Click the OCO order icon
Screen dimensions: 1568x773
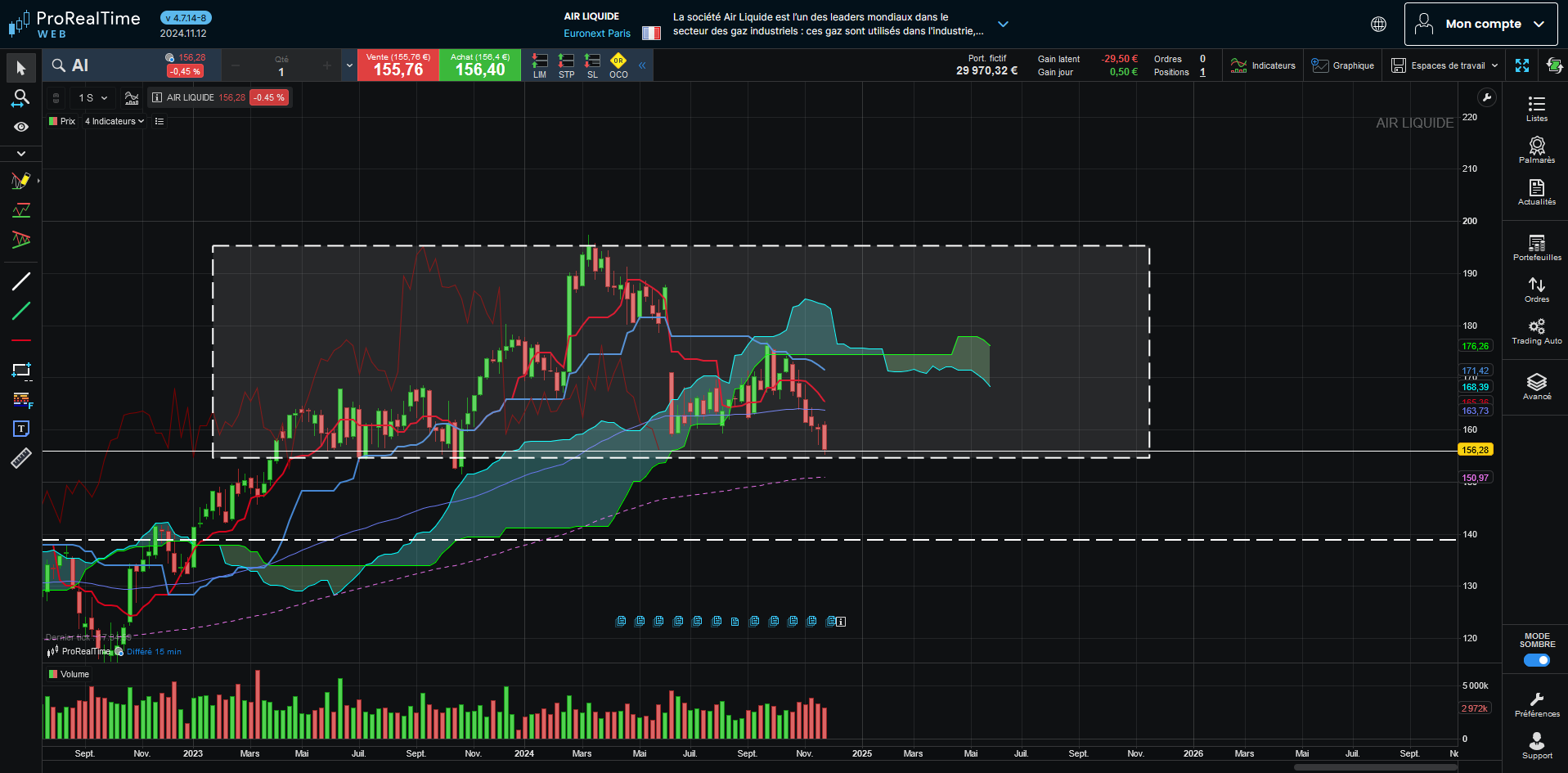618,65
